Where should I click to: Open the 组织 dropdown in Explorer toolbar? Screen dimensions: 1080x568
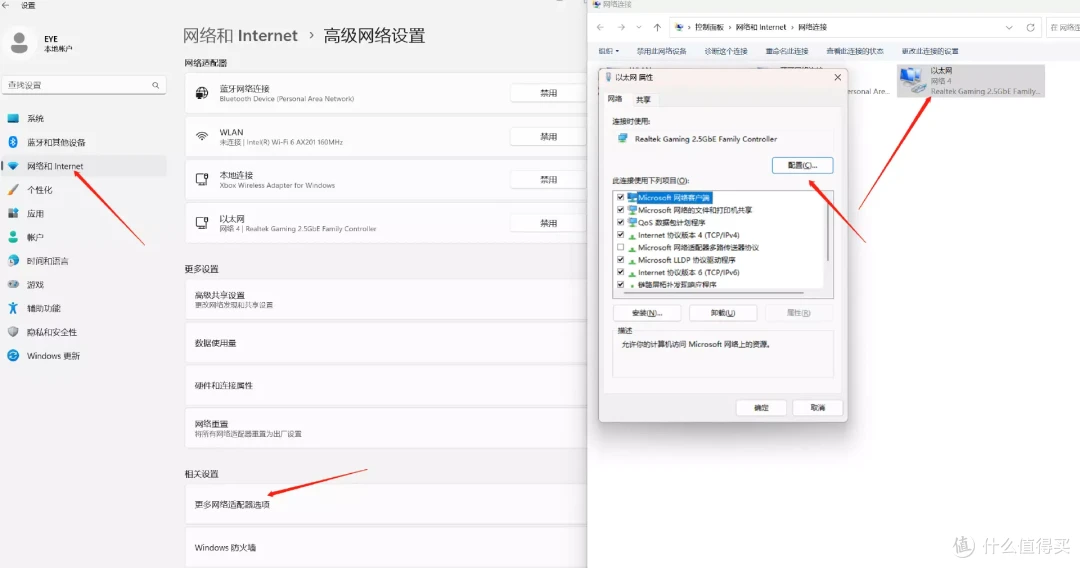point(608,51)
